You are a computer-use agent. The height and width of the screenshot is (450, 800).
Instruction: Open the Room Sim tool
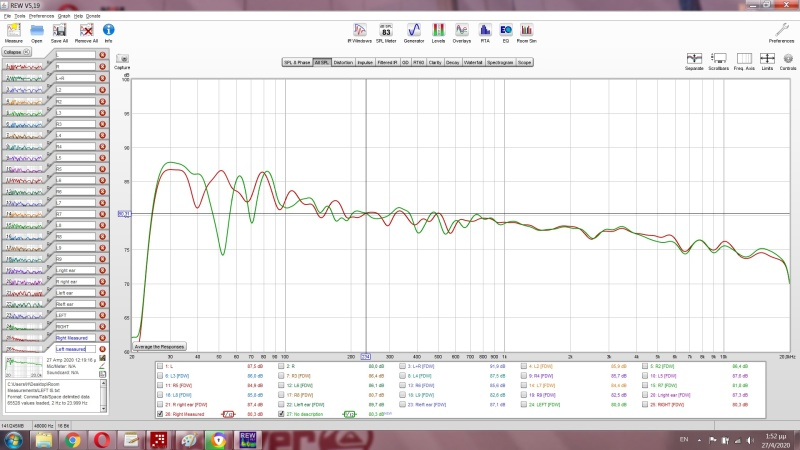point(527,32)
